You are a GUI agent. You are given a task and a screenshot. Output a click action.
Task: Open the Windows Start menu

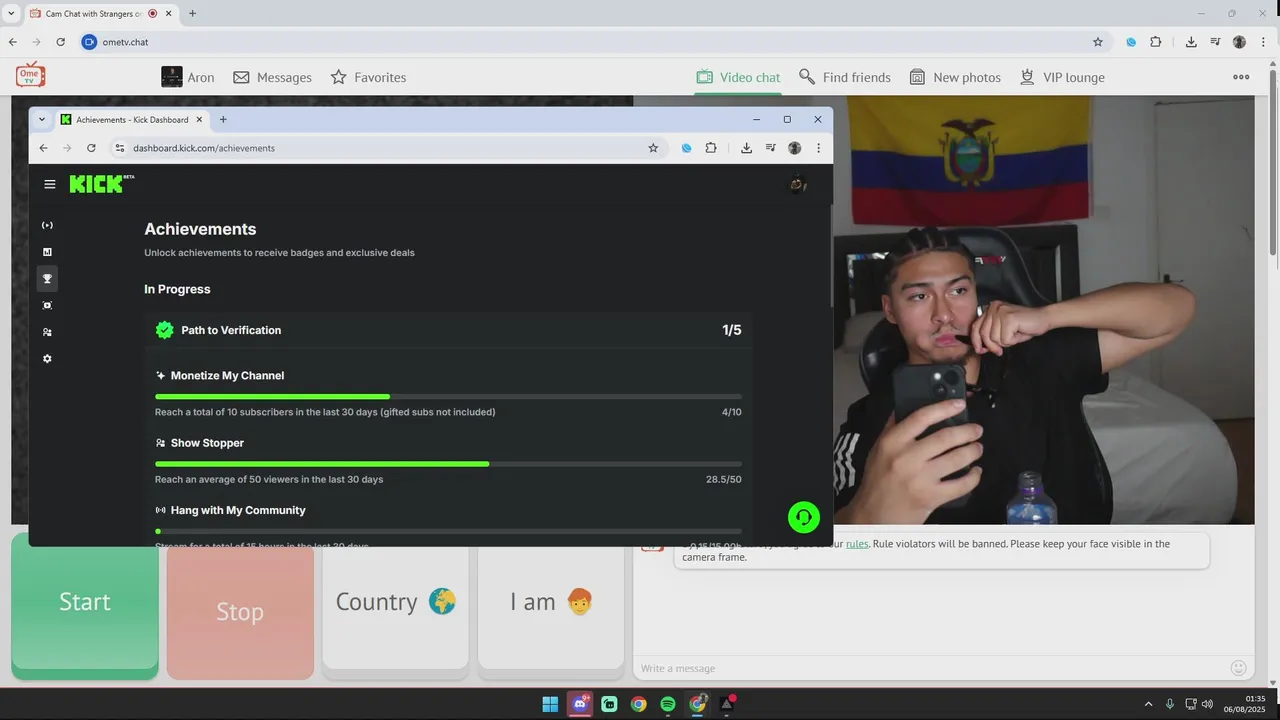(x=550, y=704)
